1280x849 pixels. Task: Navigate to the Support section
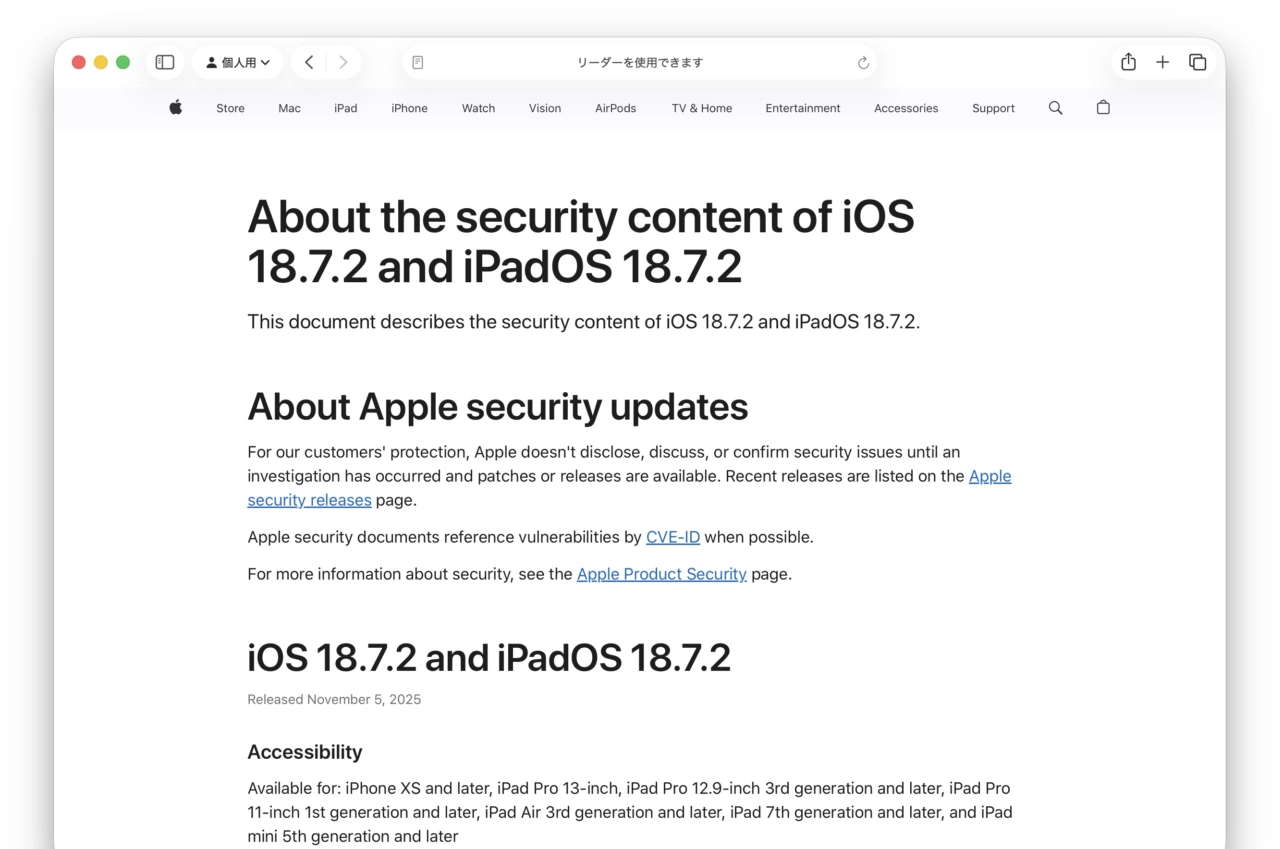(993, 107)
